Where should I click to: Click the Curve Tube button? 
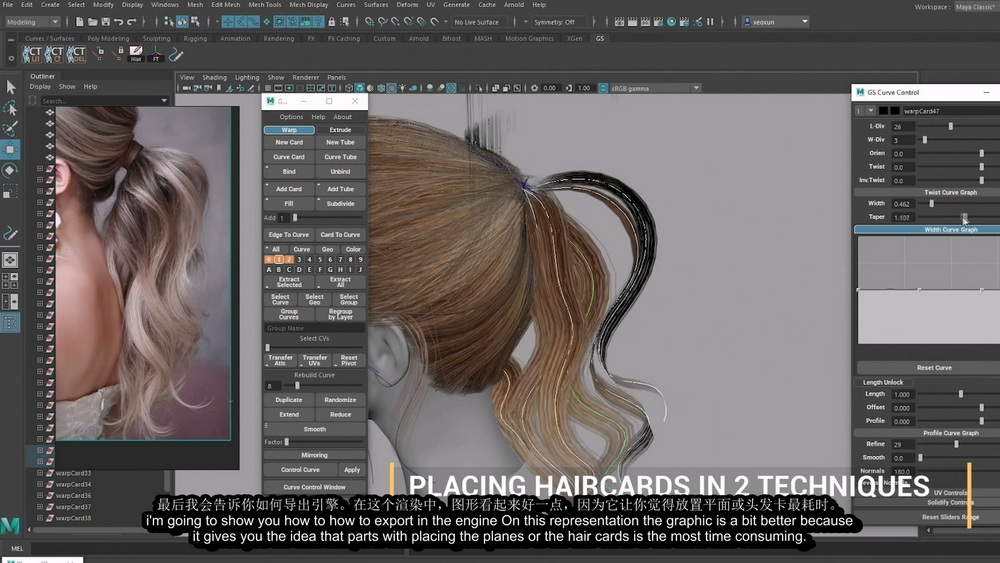[340, 157]
